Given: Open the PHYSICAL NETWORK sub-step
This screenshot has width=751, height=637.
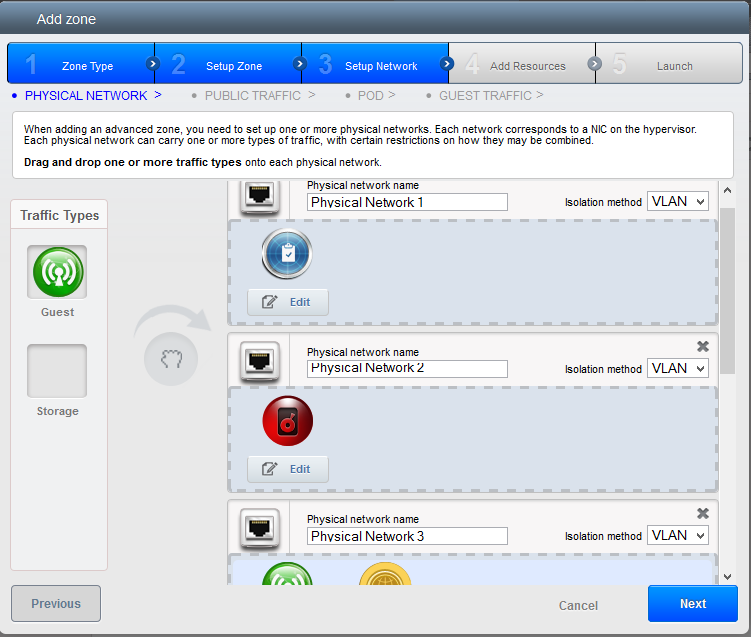Looking at the screenshot, I should [x=86, y=96].
